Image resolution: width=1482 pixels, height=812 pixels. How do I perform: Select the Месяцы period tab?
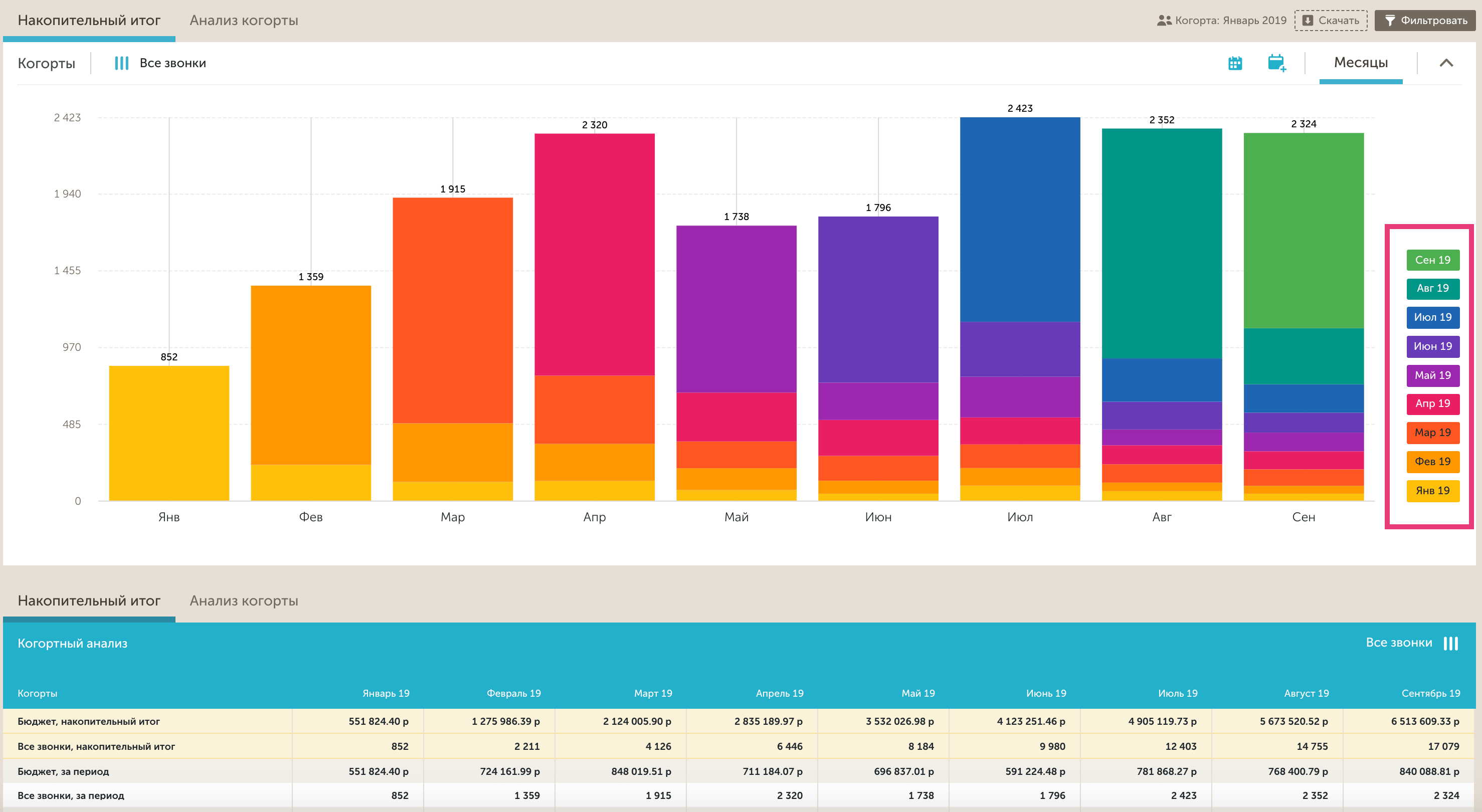[x=1360, y=63]
